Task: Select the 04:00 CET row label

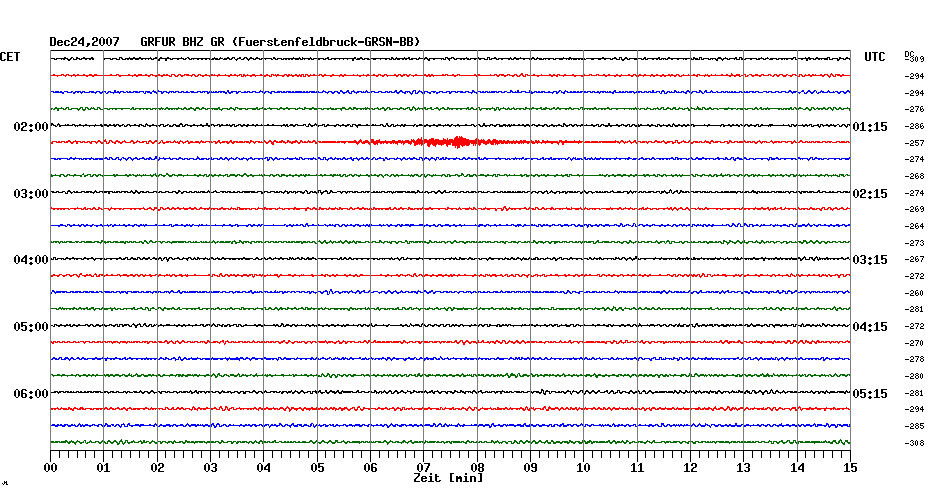Action: [x=31, y=260]
